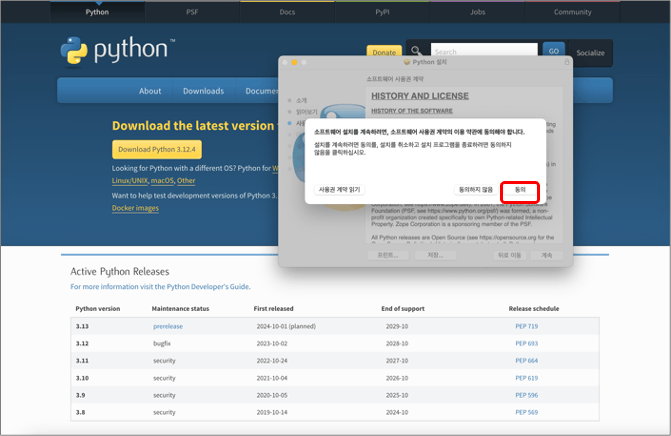
Task: Click the First released column header
Action: [x=273, y=308]
